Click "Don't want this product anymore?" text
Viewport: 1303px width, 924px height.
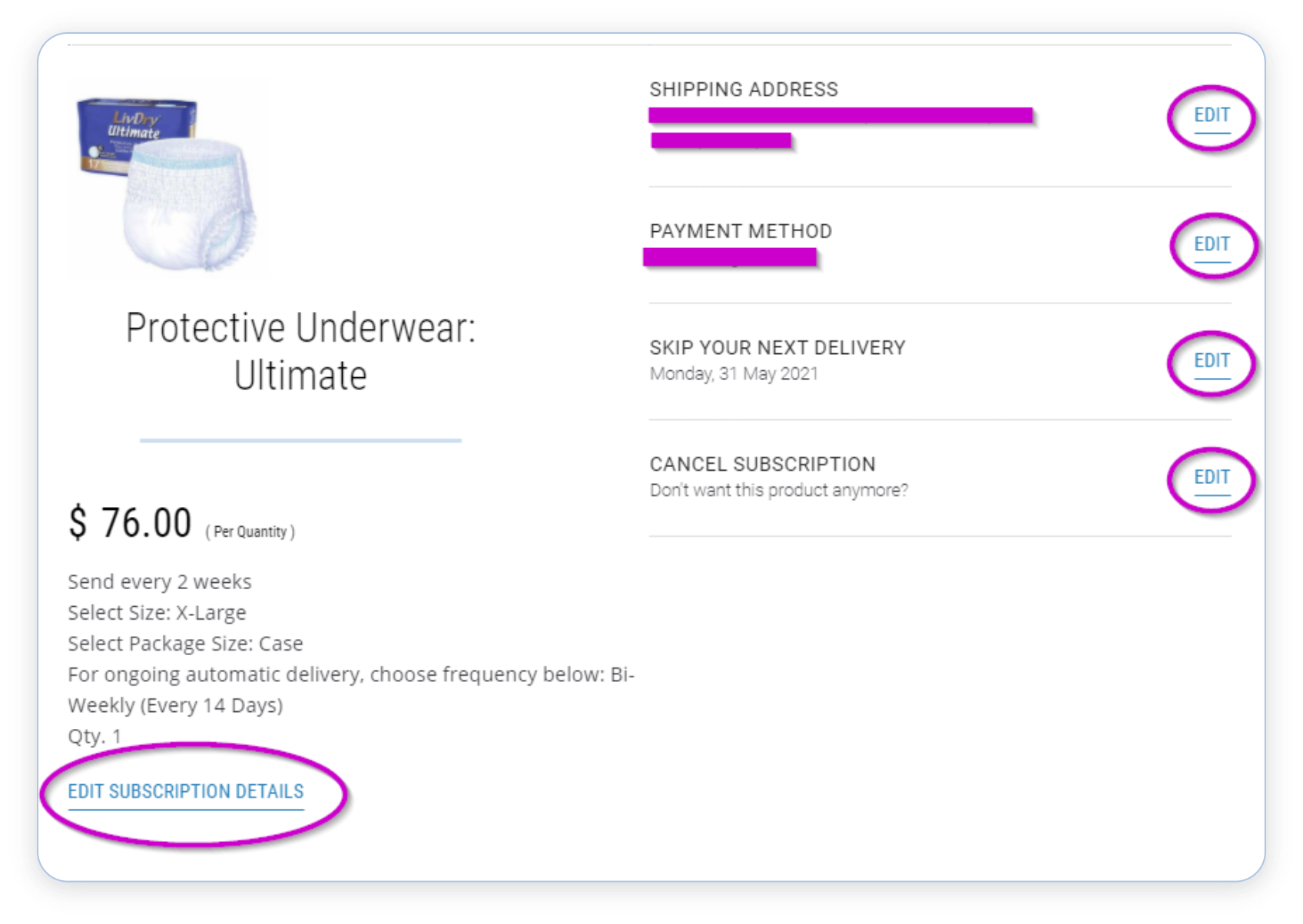(x=778, y=491)
